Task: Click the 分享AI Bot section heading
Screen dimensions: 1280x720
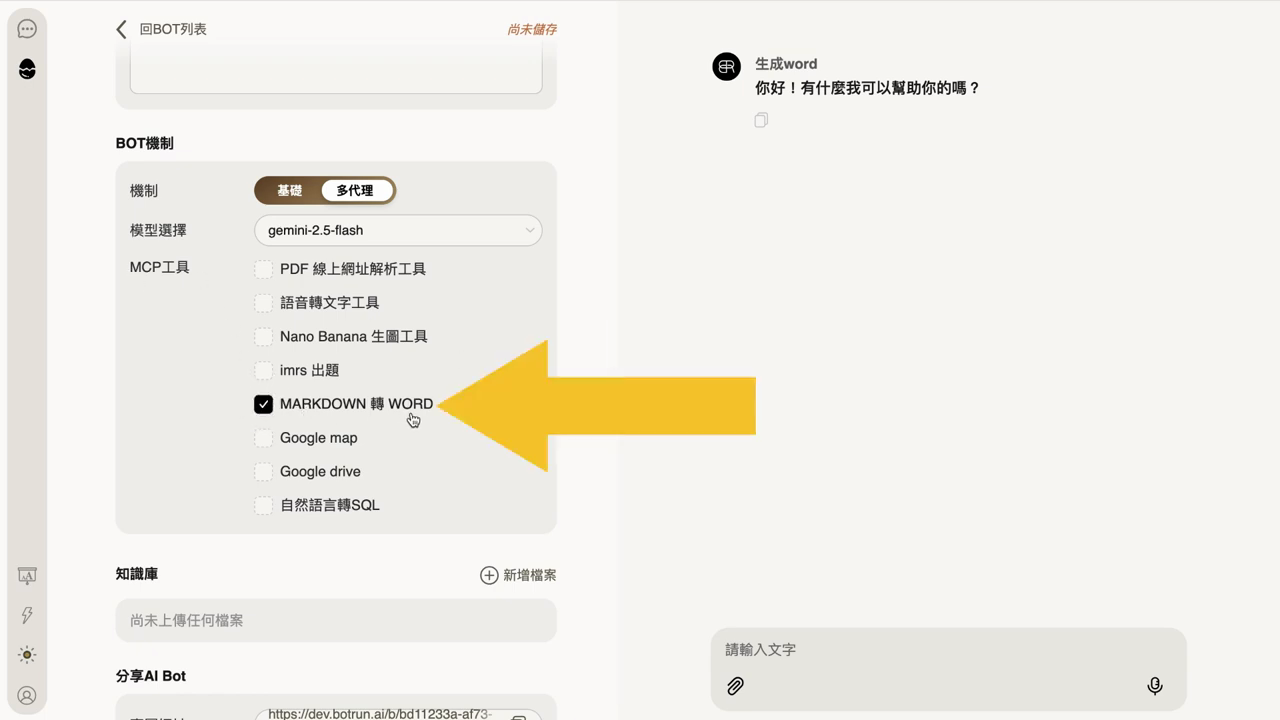Action: pos(151,676)
